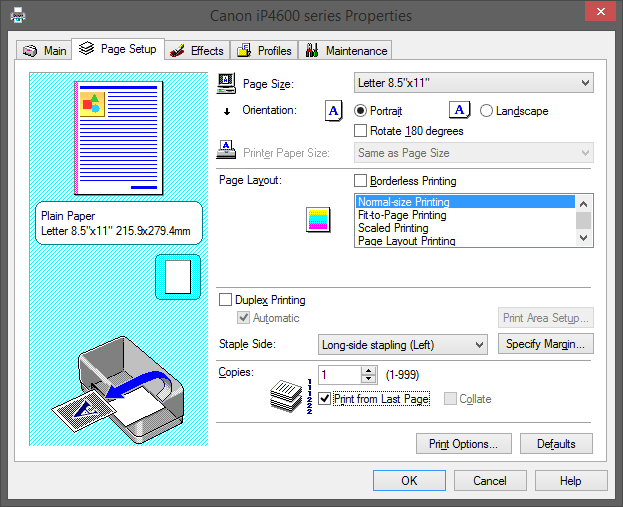Toggle the Collate checkbox
The image size is (623, 507).
[x=450, y=399]
